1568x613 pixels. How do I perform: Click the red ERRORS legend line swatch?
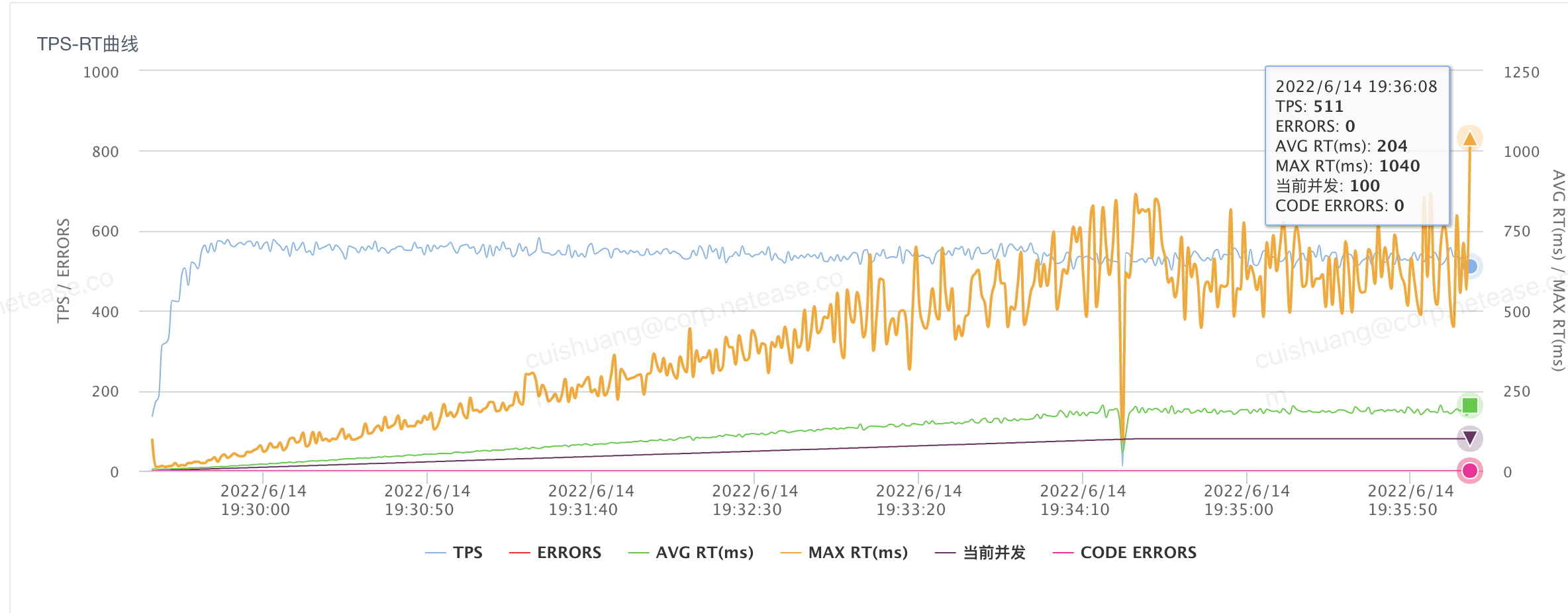point(520,553)
